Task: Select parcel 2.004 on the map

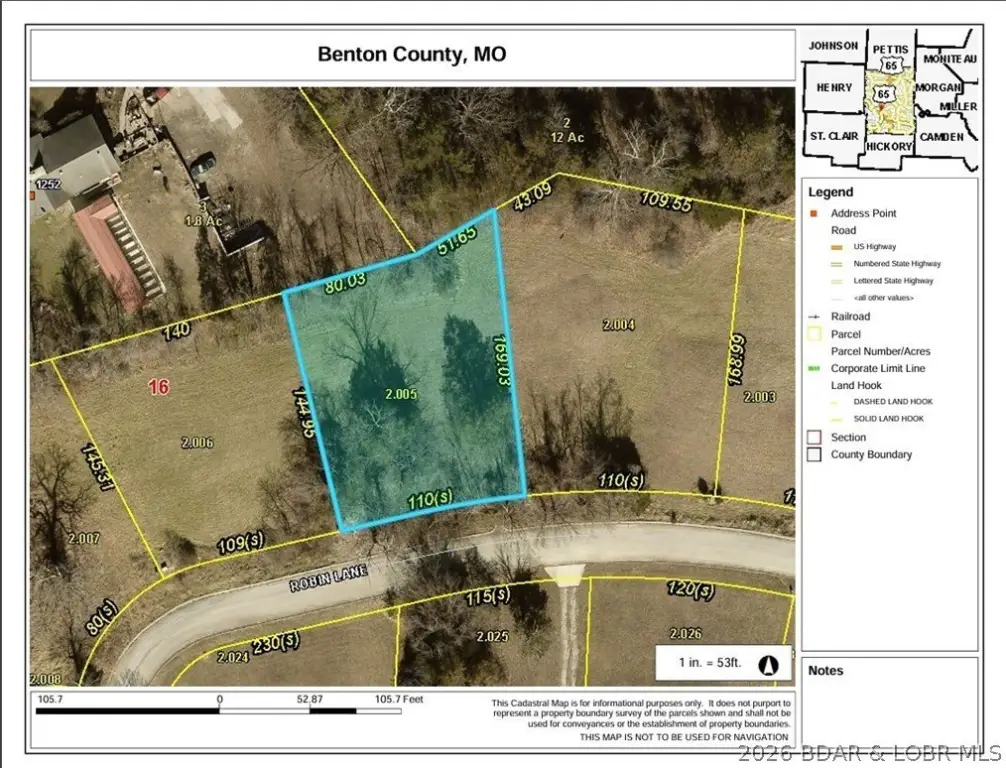Action: tap(618, 325)
